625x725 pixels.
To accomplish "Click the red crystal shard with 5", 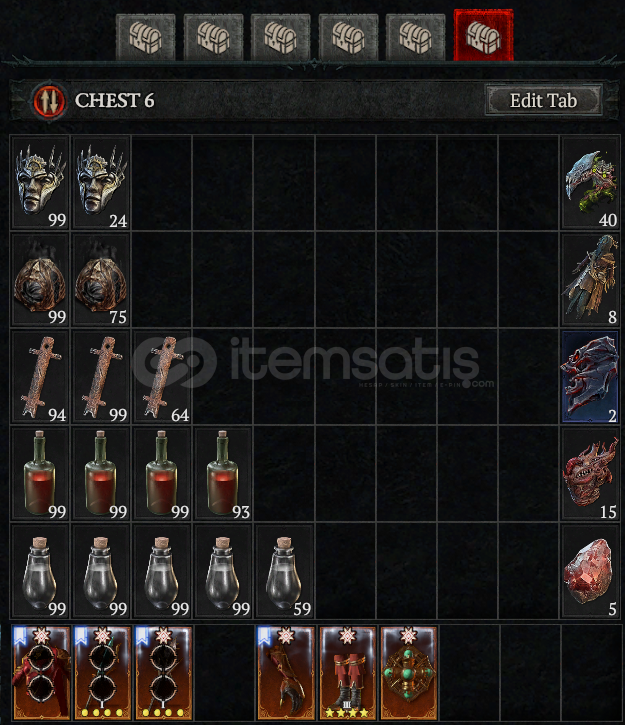I will point(590,572).
